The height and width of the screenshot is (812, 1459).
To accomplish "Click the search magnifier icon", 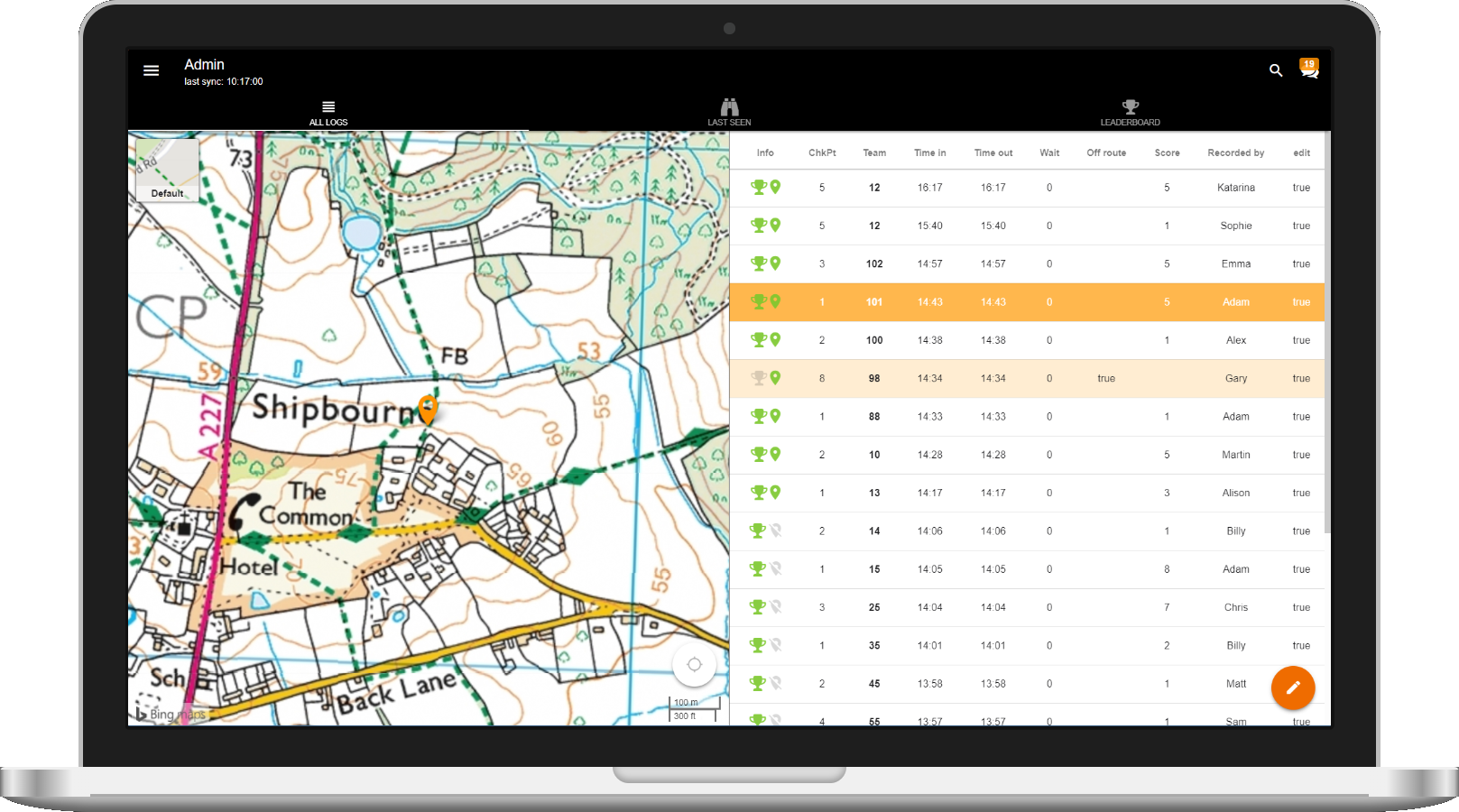I will tap(1276, 70).
